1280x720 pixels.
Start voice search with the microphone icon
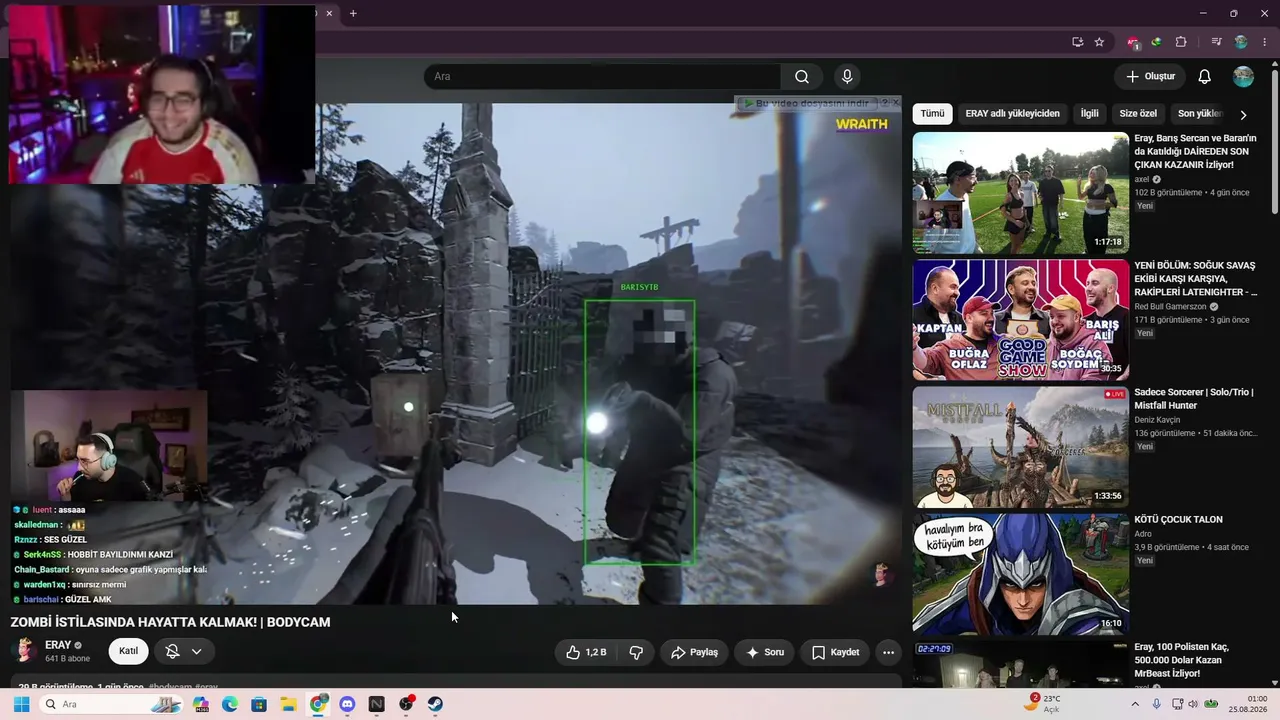(847, 77)
